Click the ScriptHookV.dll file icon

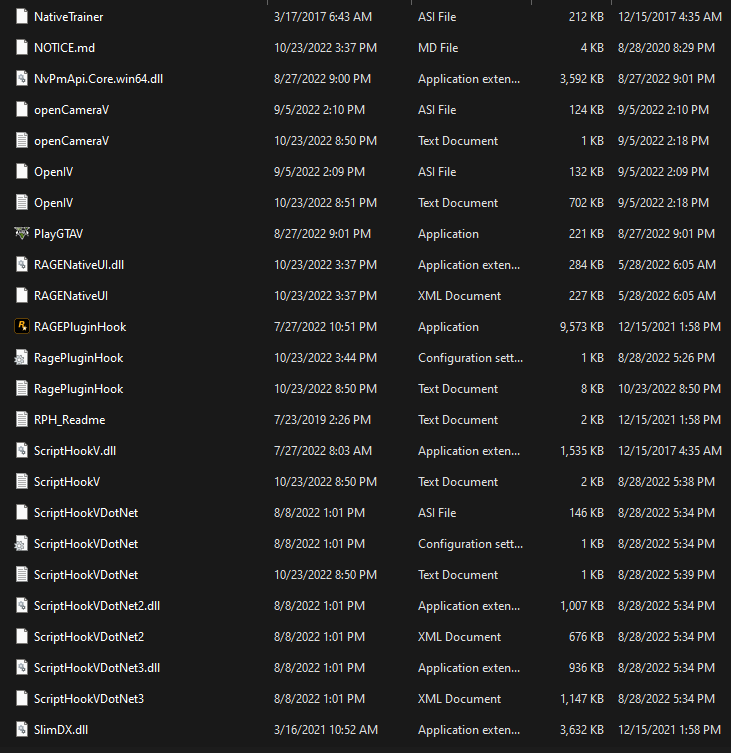point(22,450)
